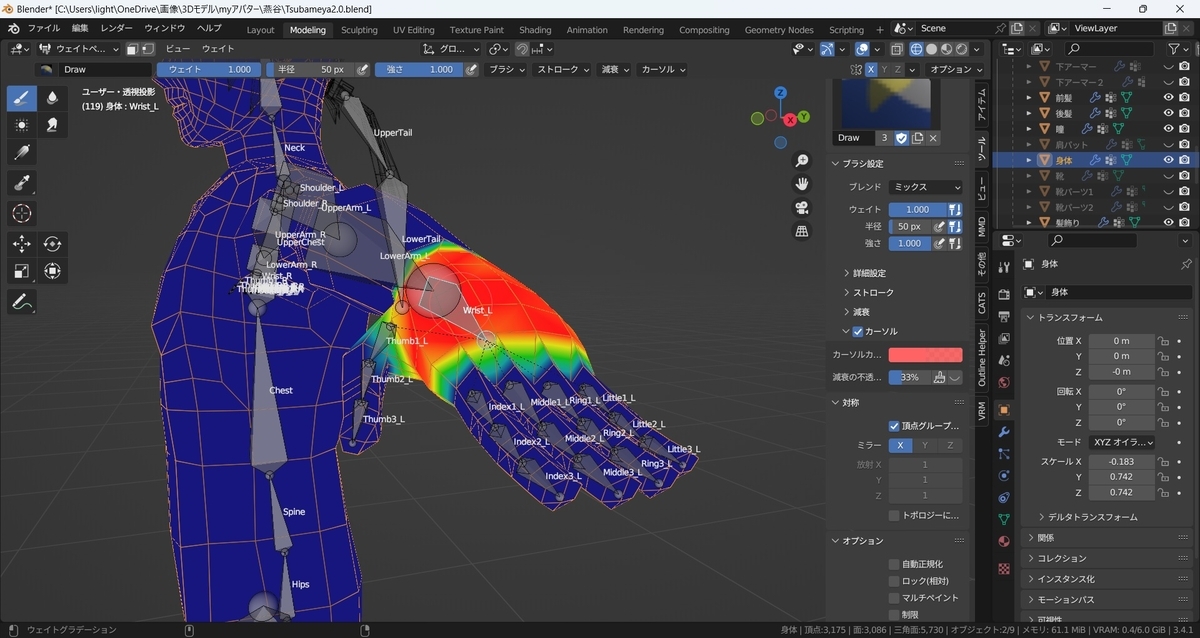This screenshot has height=638, width=1200.
Task: Open the Object Data green triangle tab
Action: click(1004, 519)
